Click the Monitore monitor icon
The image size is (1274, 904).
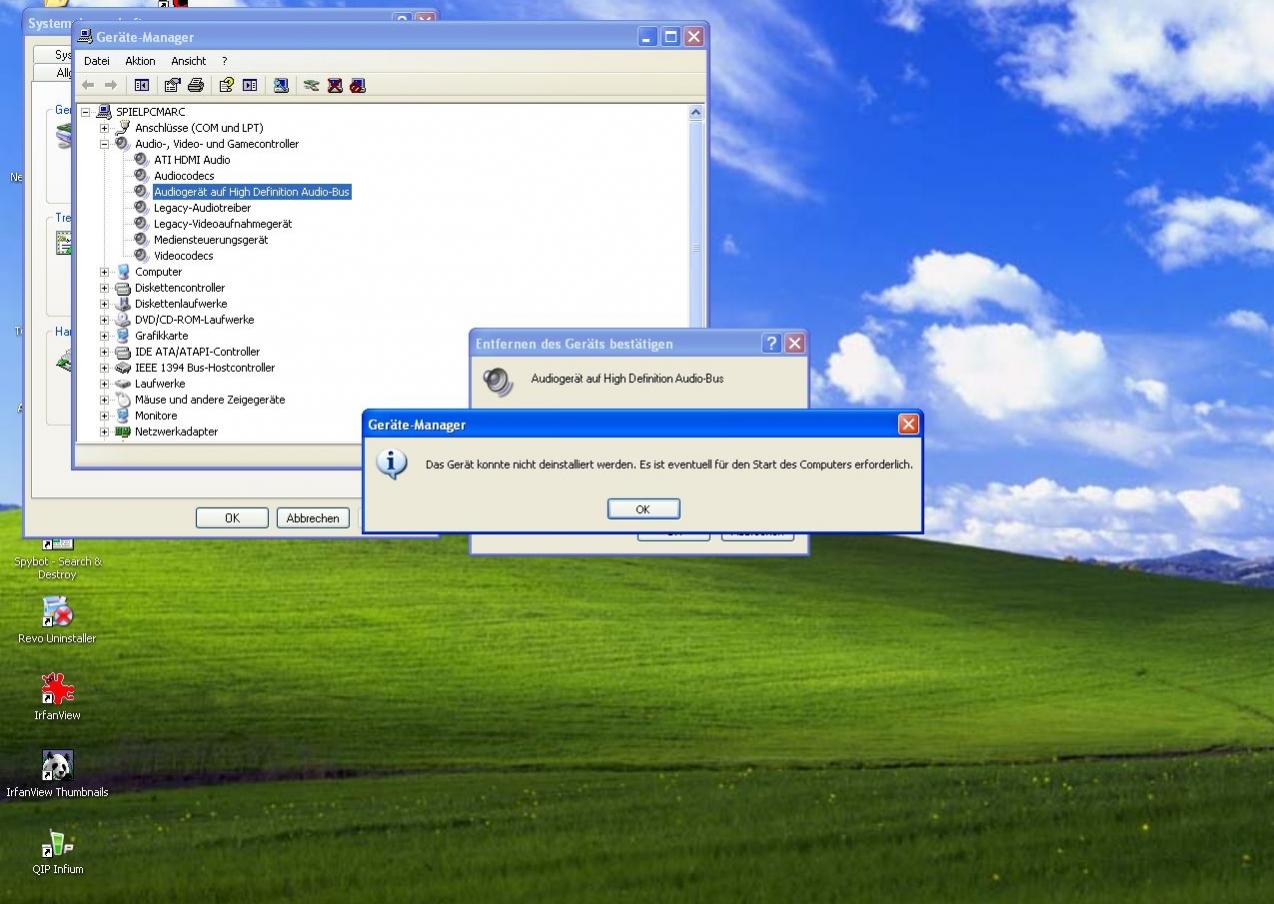pos(123,416)
